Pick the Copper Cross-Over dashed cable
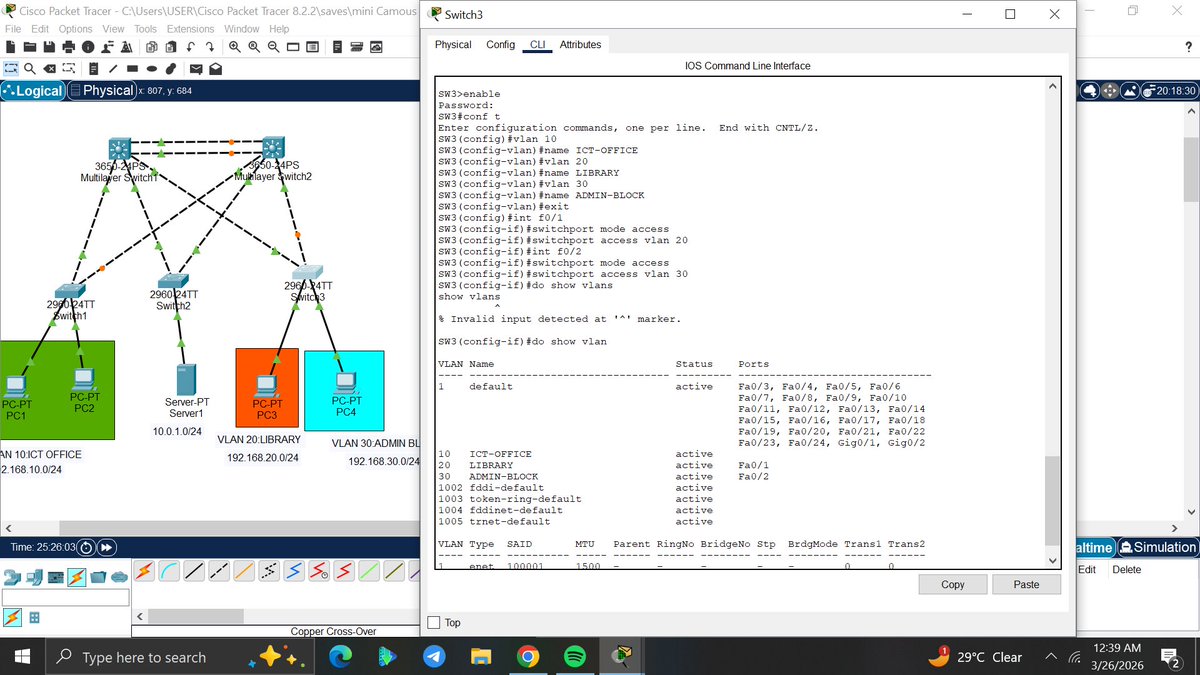The image size is (1200, 675). click(219, 571)
